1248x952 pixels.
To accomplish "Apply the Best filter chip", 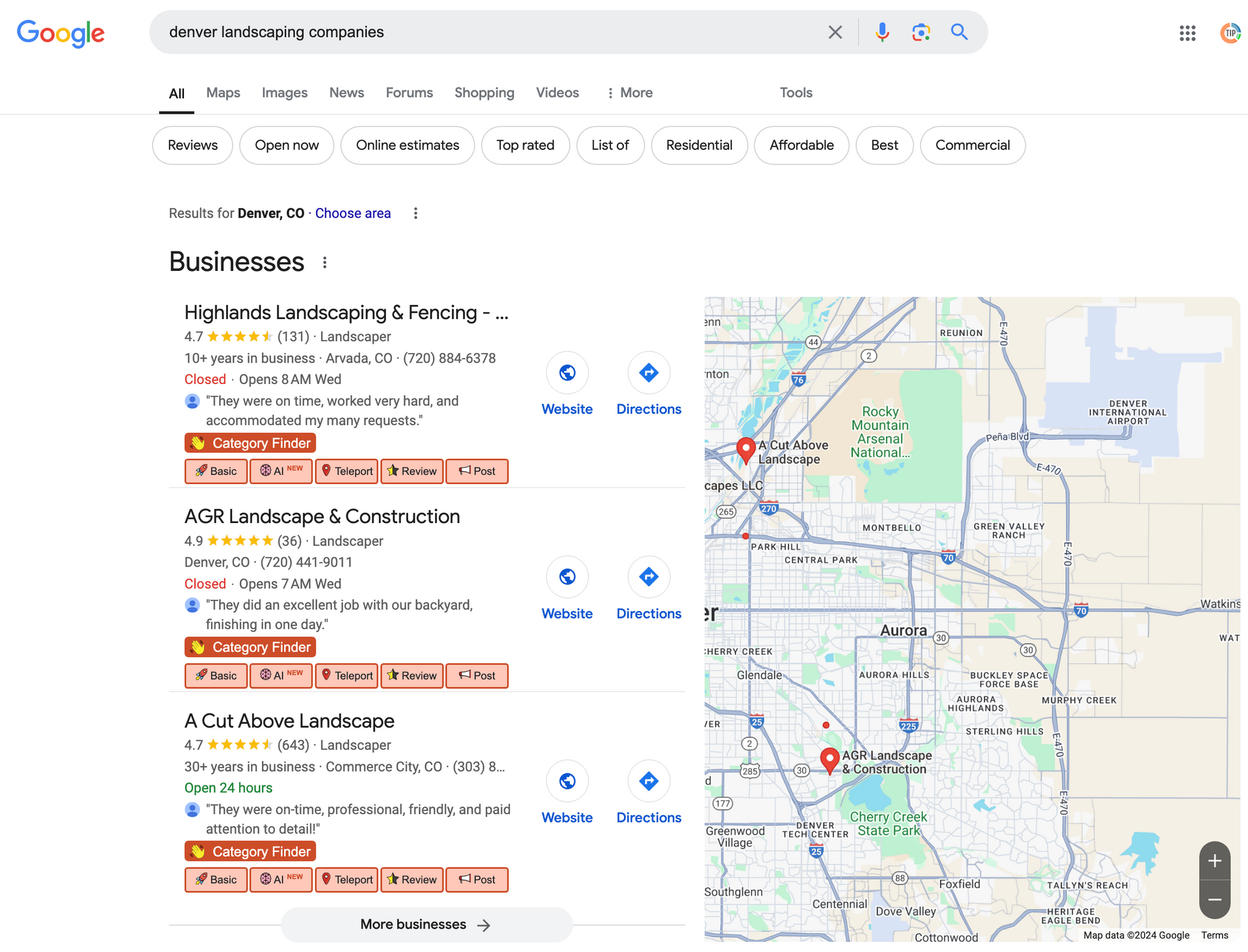I will tap(885, 146).
